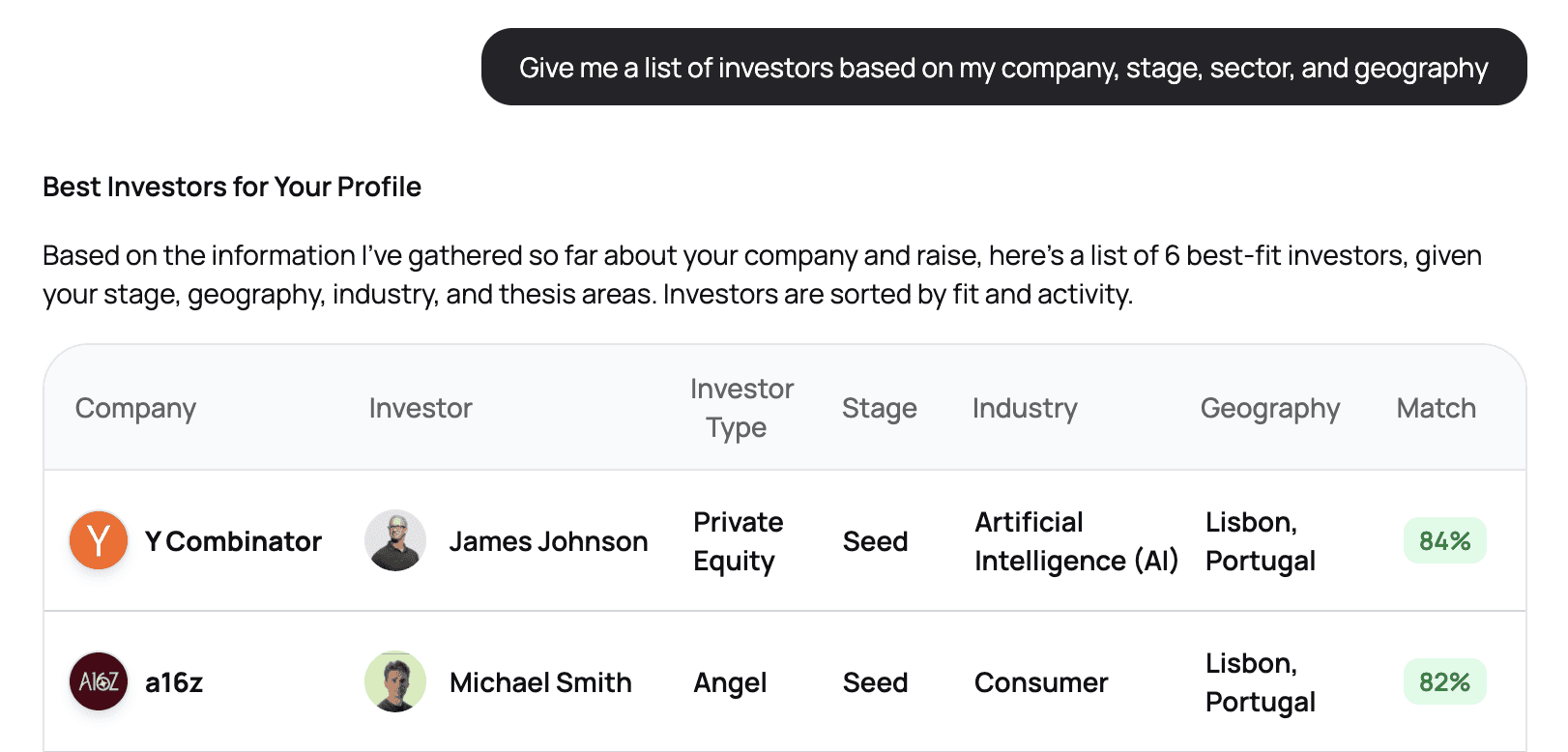Viewport: 1568px width, 752px height.
Task: Click the 82% match badge
Action: pos(1444,682)
